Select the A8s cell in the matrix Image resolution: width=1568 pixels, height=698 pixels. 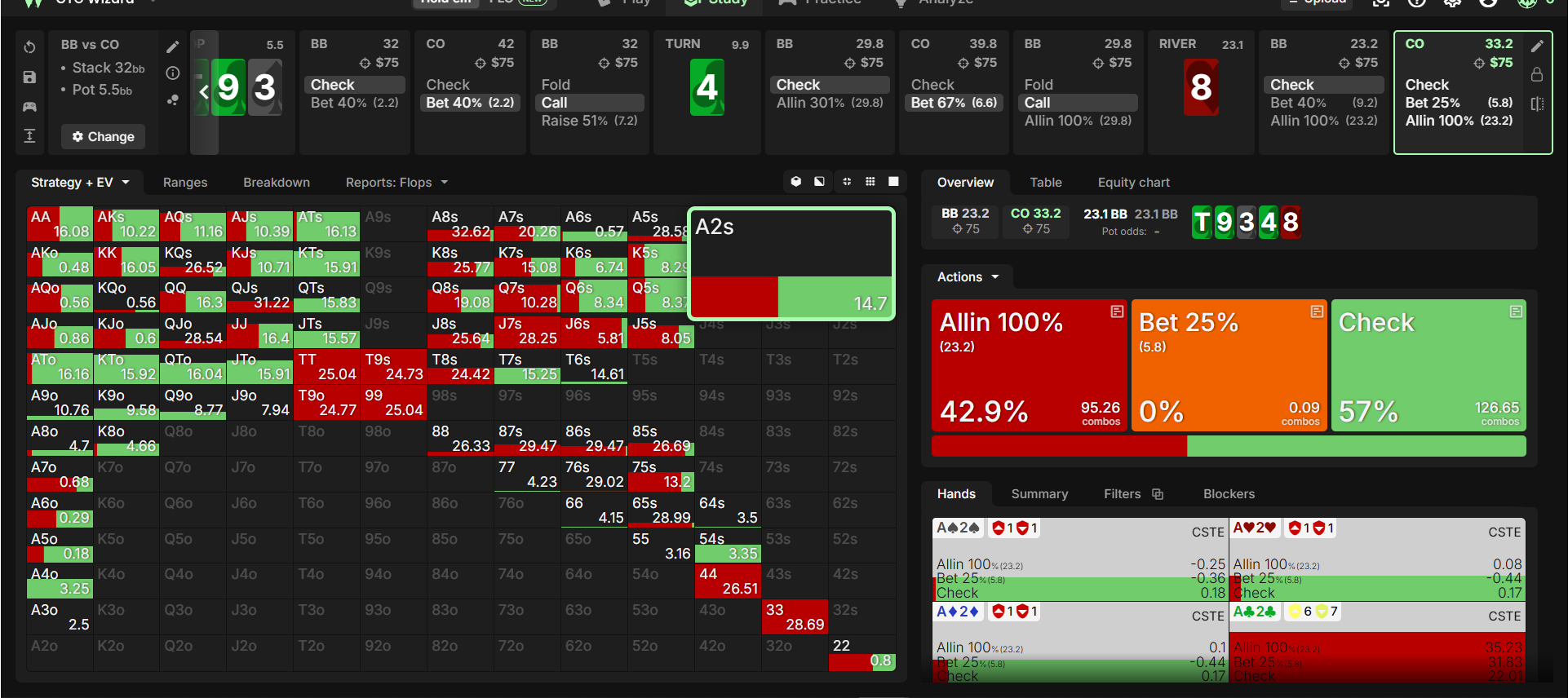click(460, 224)
